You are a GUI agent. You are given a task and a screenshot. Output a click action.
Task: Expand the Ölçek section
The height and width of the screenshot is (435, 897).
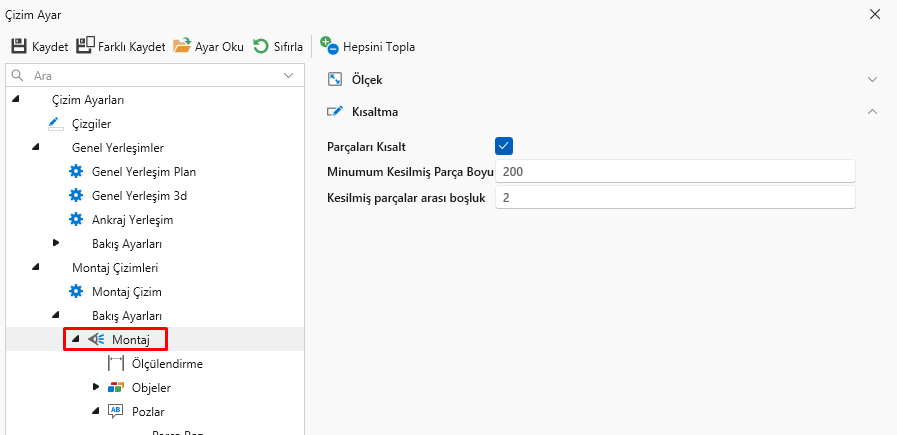[872, 79]
